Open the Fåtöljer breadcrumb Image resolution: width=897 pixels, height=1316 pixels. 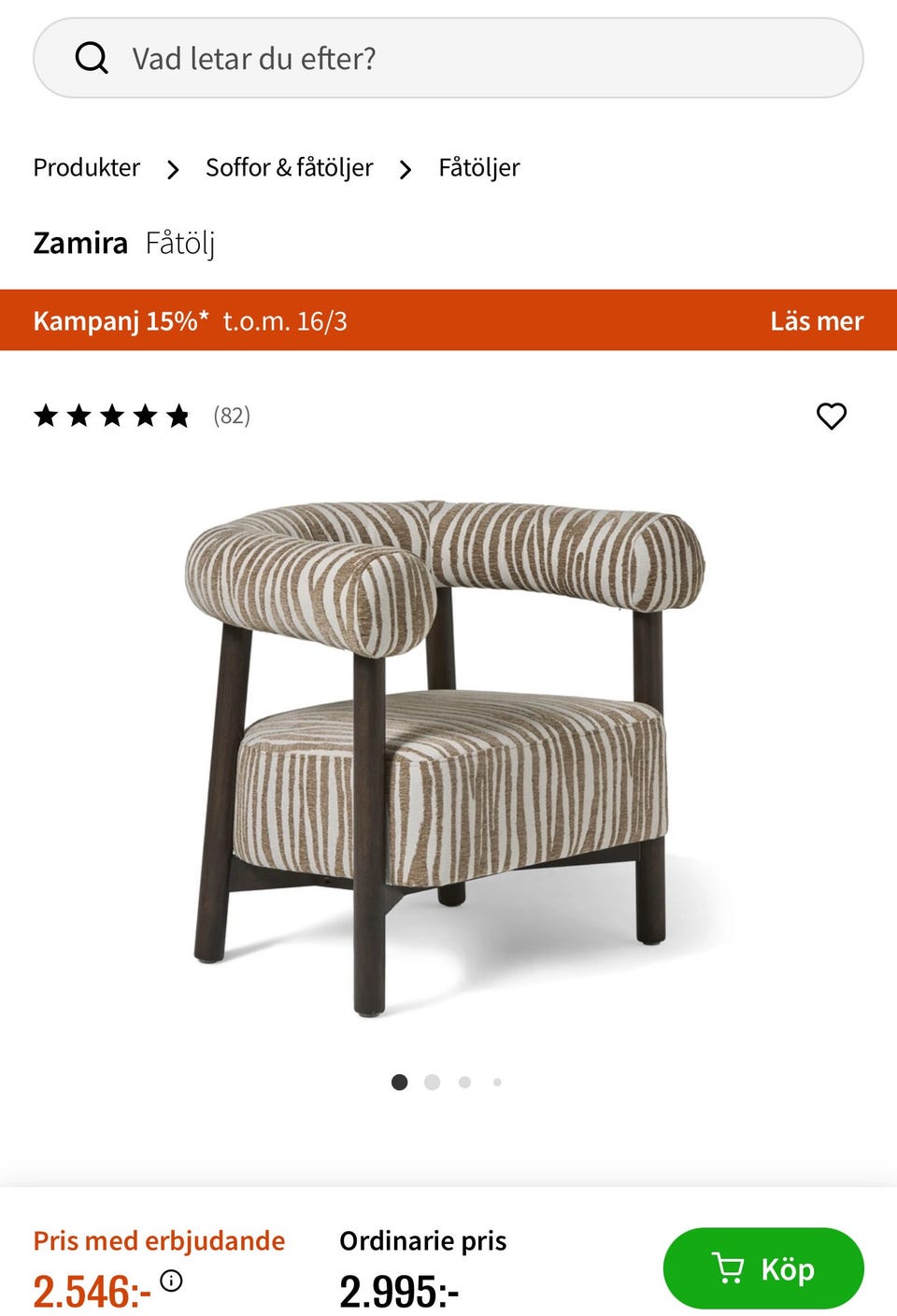pos(479,167)
